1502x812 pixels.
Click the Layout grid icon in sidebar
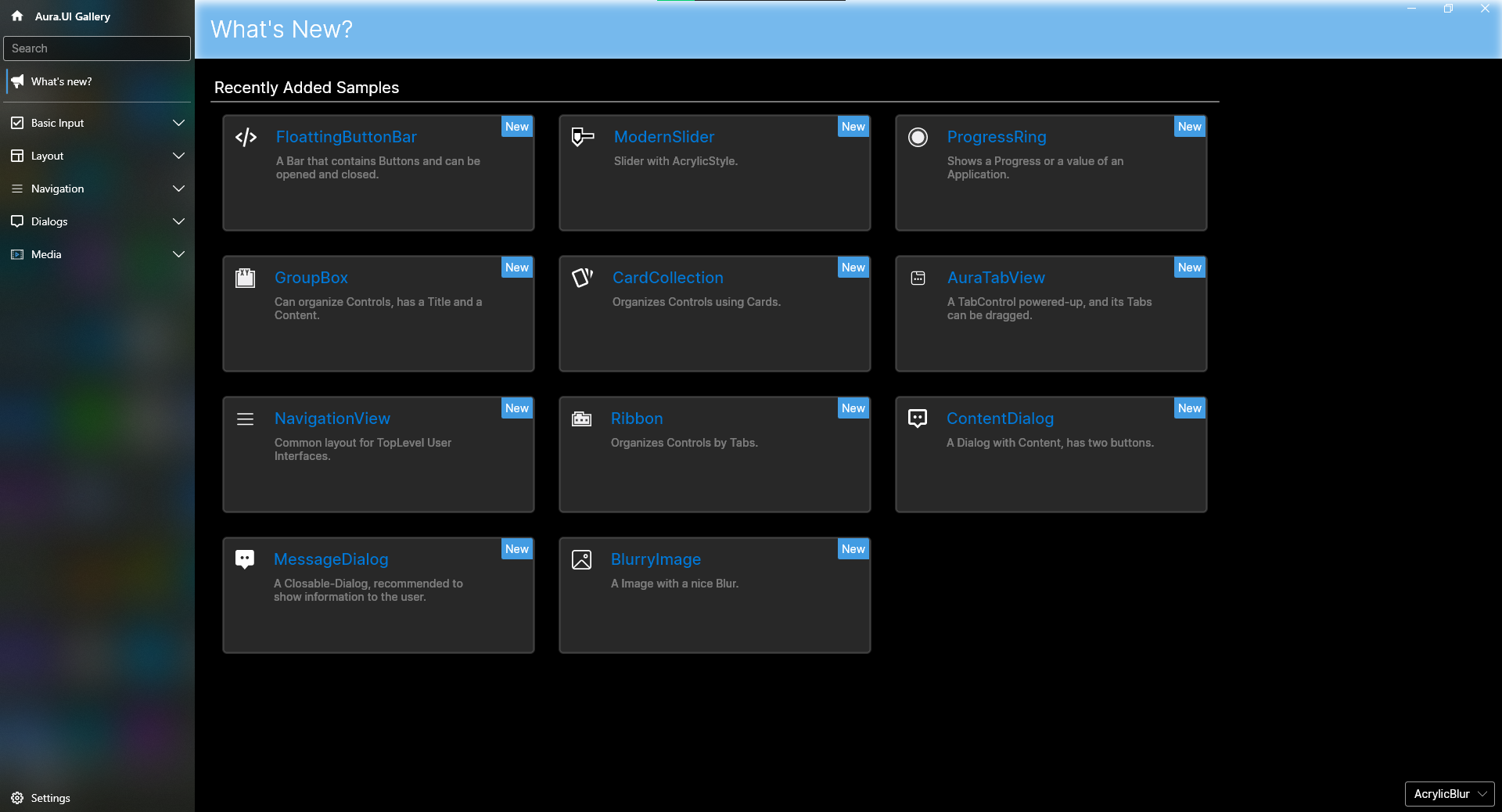tap(17, 156)
